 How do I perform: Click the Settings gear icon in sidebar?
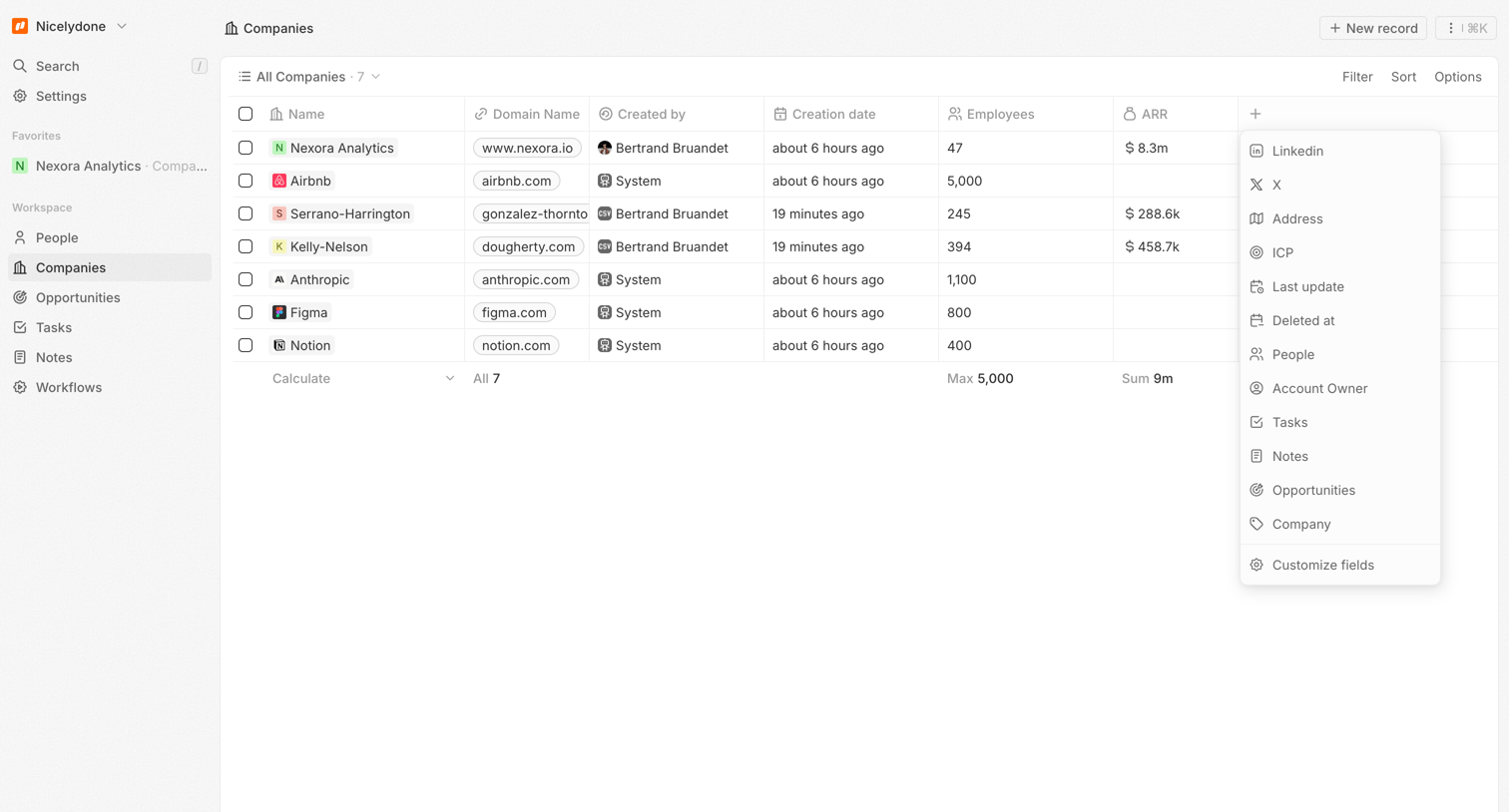pyautogui.click(x=20, y=96)
